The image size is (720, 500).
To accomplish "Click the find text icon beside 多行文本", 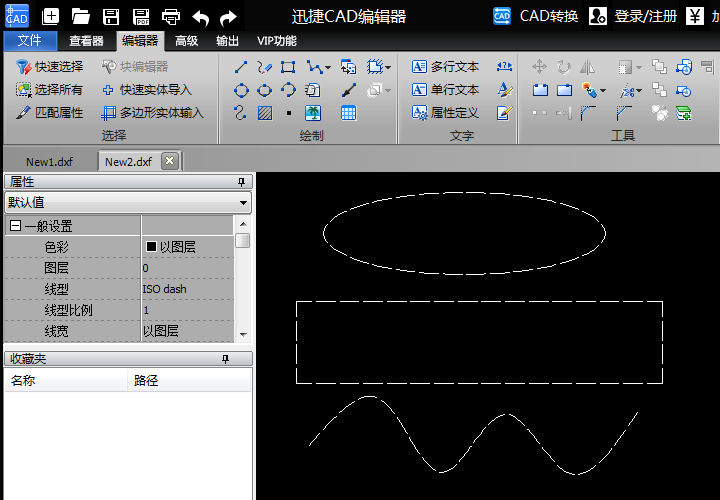I will click(504, 67).
